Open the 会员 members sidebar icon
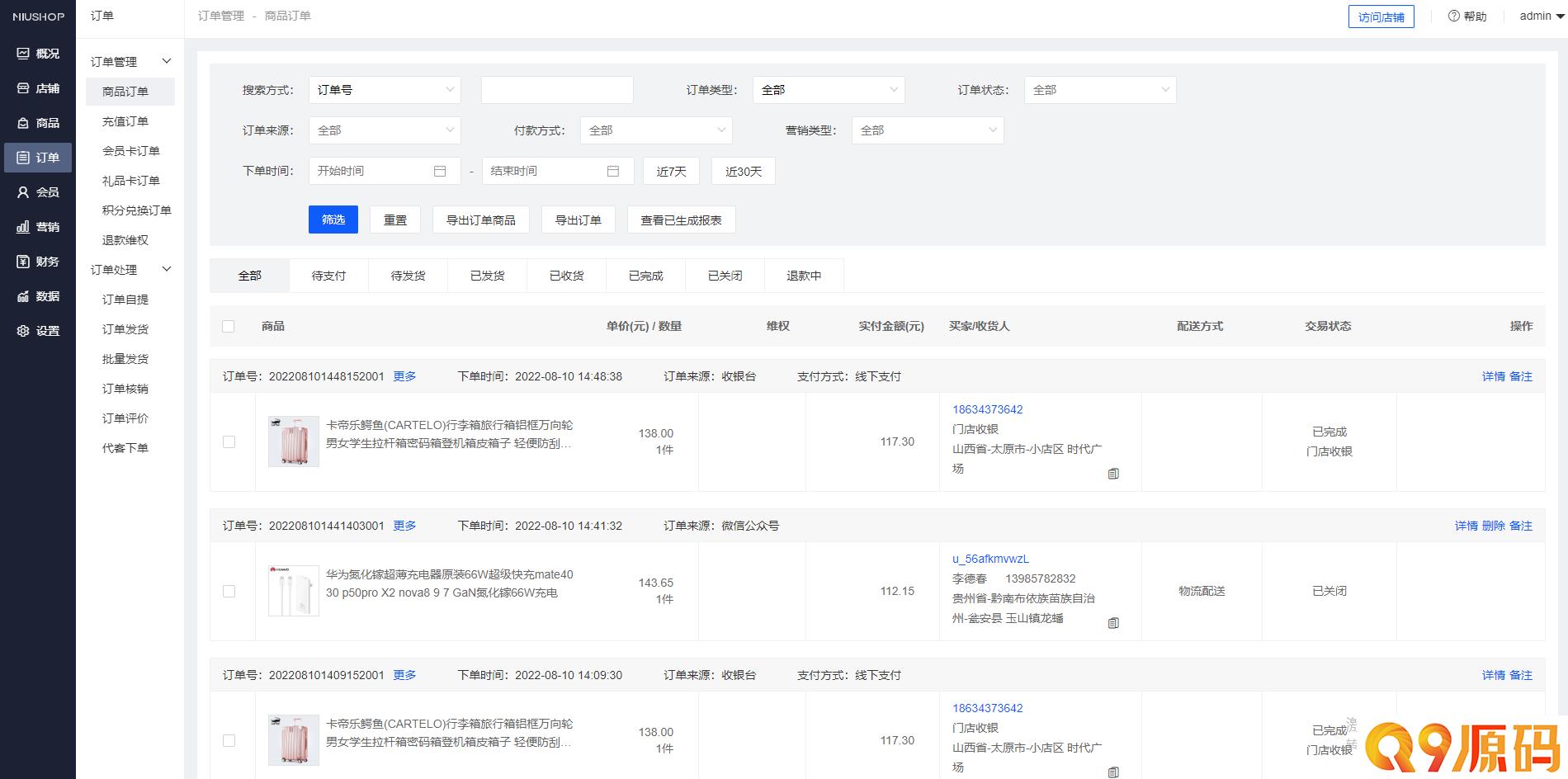Screen dimensions: 1568x779 pyautogui.click(x=23, y=192)
